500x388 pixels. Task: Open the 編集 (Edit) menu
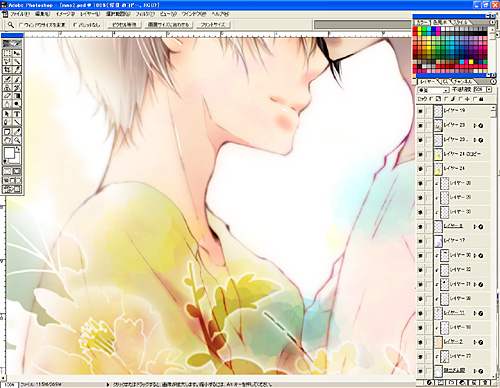point(42,14)
